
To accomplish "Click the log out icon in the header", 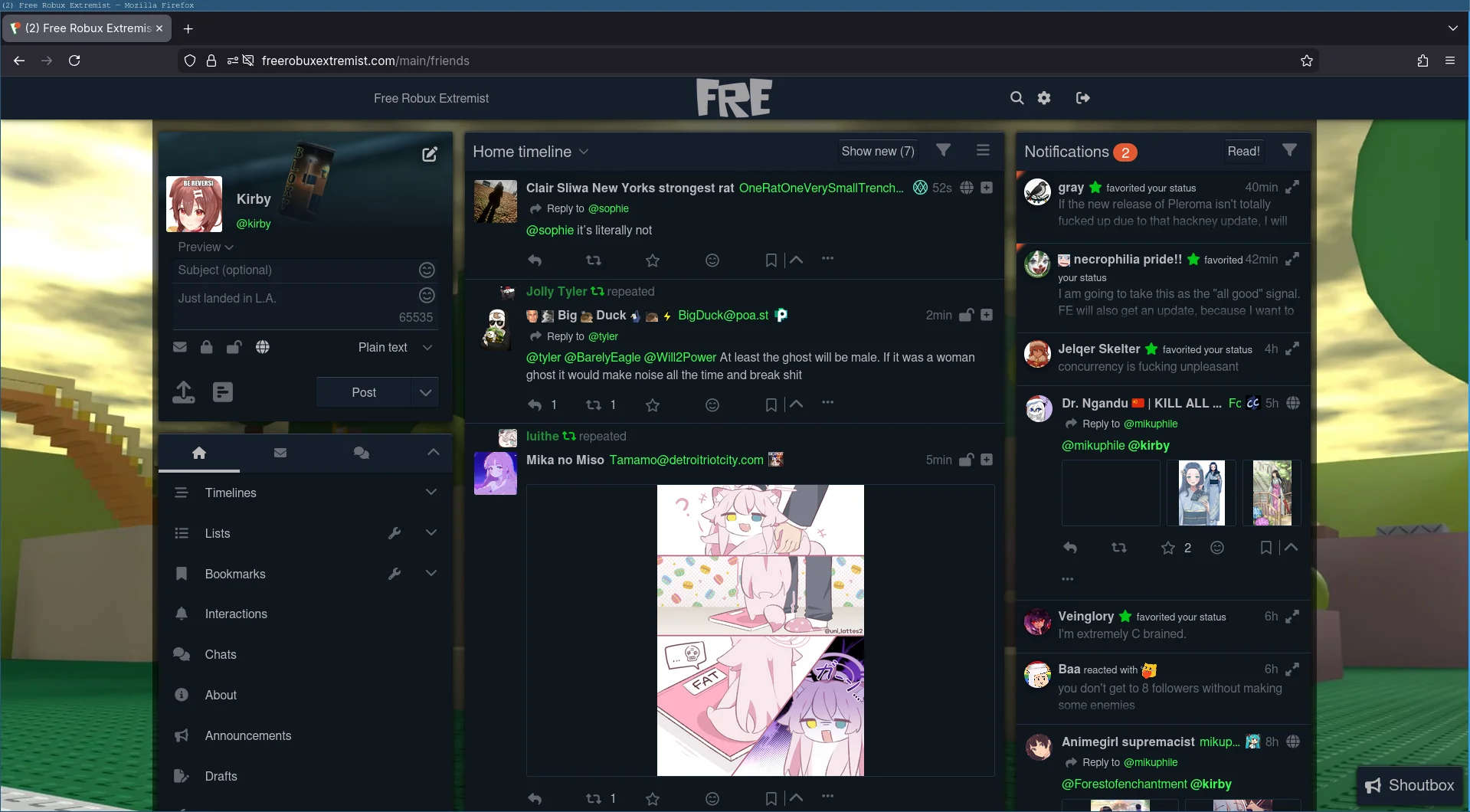I will click(1082, 98).
